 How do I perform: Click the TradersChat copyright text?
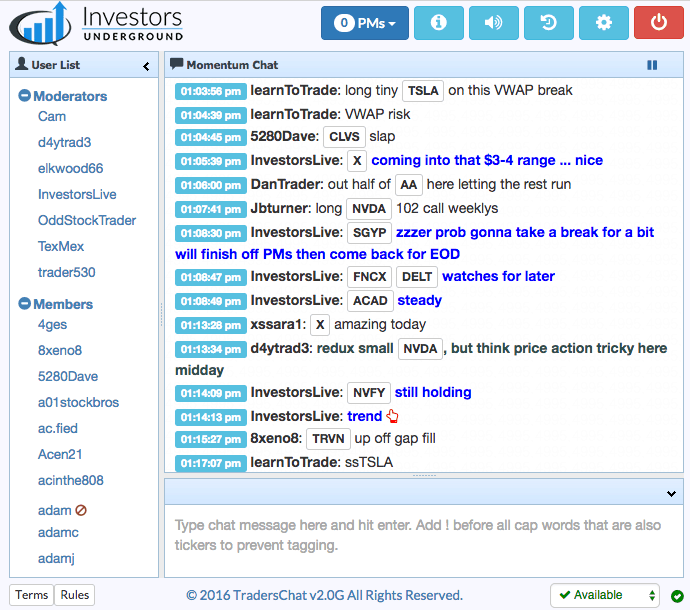click(x=324, y=595)
